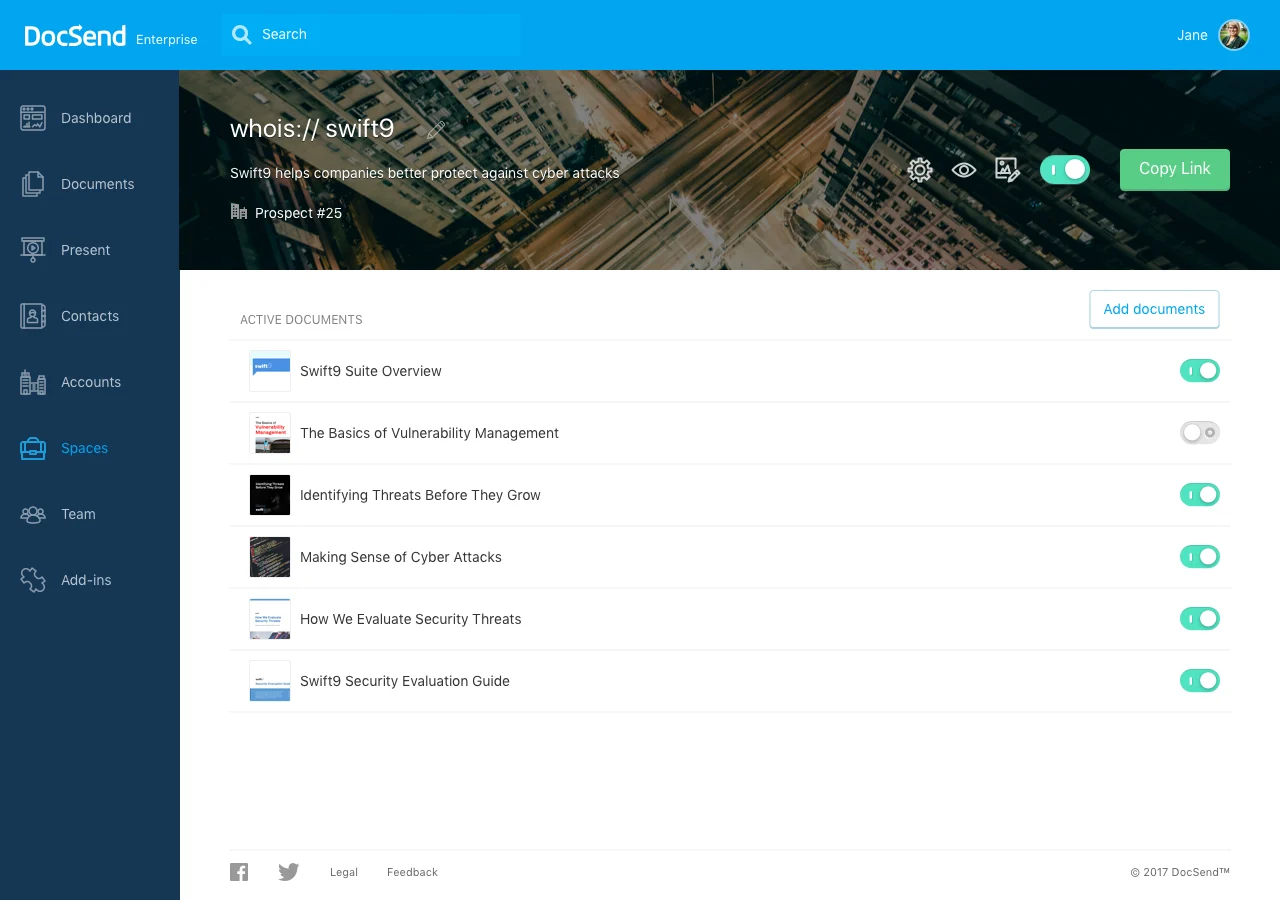The height and width of the screenshot is (900, 1280).
Task: Click the search magnifier icon
Action: tap(241, 35)
